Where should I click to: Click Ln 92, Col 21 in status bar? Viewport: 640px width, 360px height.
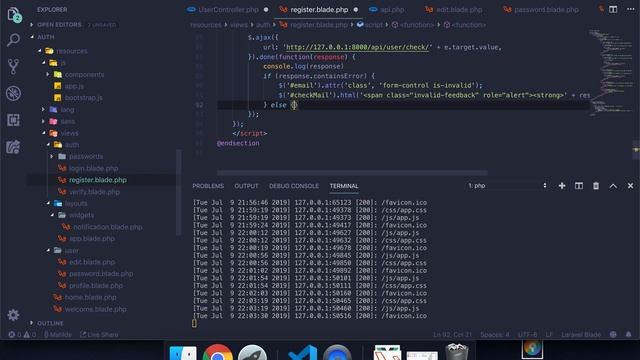452,335
